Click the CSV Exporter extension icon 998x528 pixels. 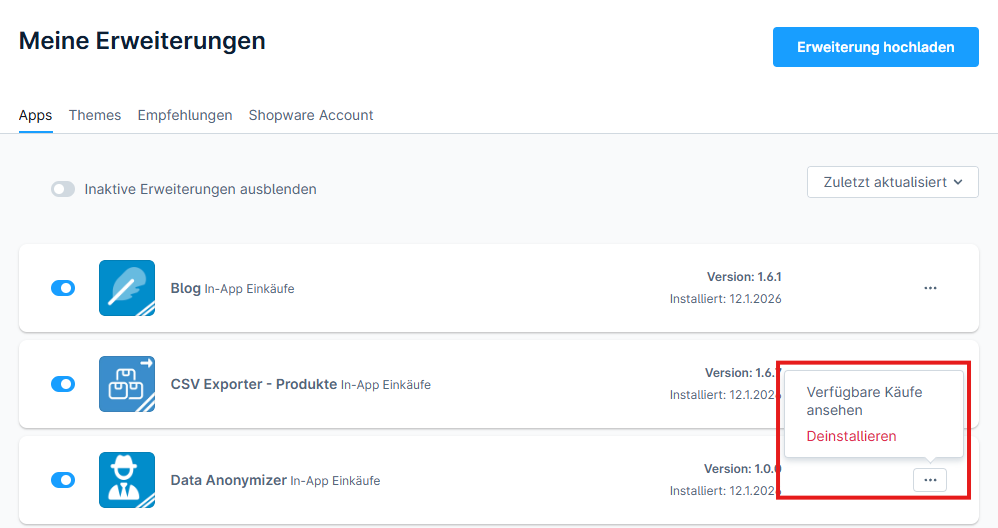127,384
